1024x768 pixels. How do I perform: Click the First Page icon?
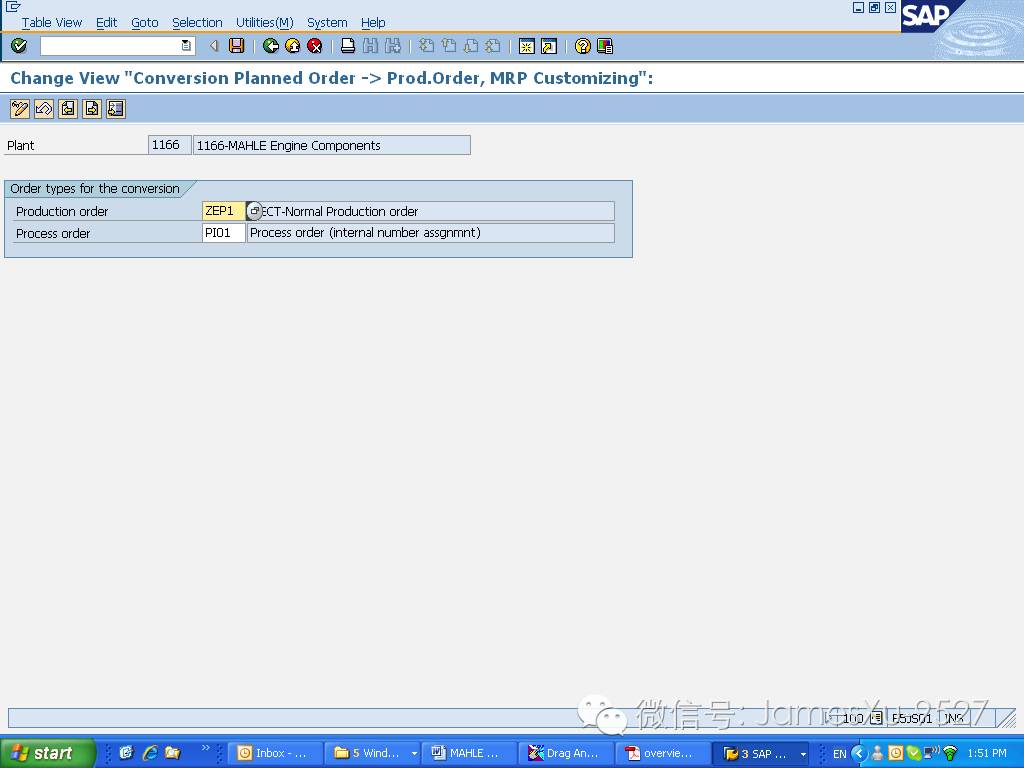coord(426,46)
